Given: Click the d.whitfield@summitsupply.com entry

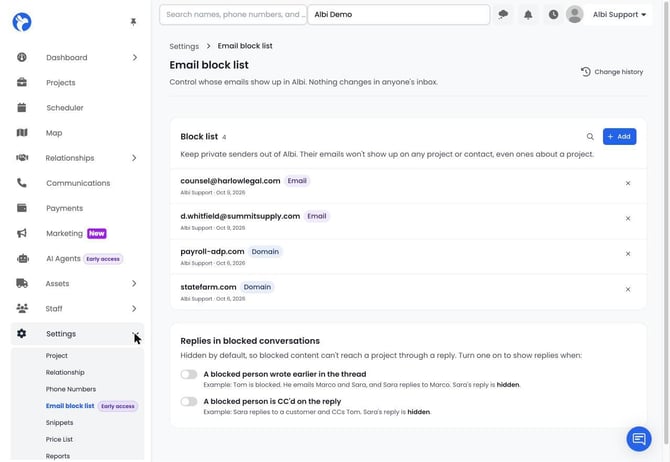Looking at the screenshot, I should (x=240, y=216).
